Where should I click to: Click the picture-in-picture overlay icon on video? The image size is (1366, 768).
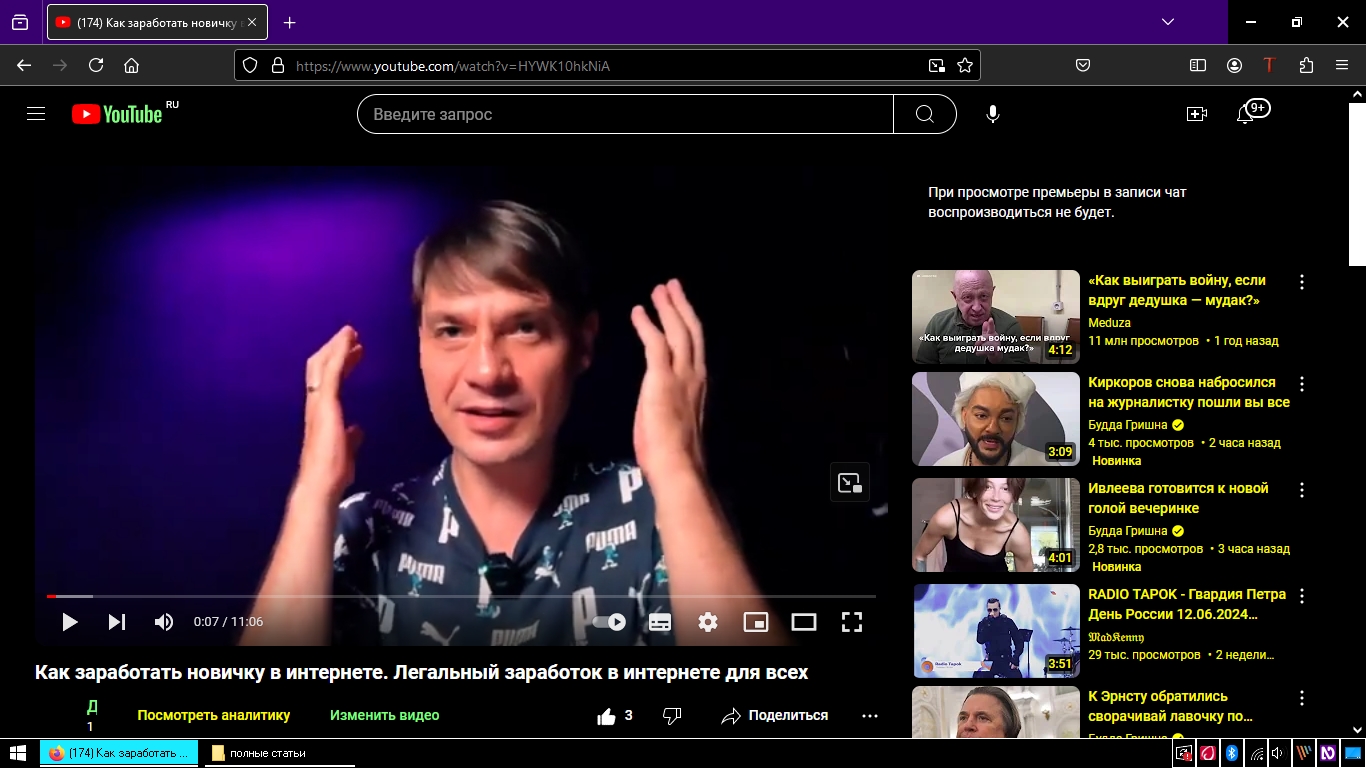(x=850, y=483)
